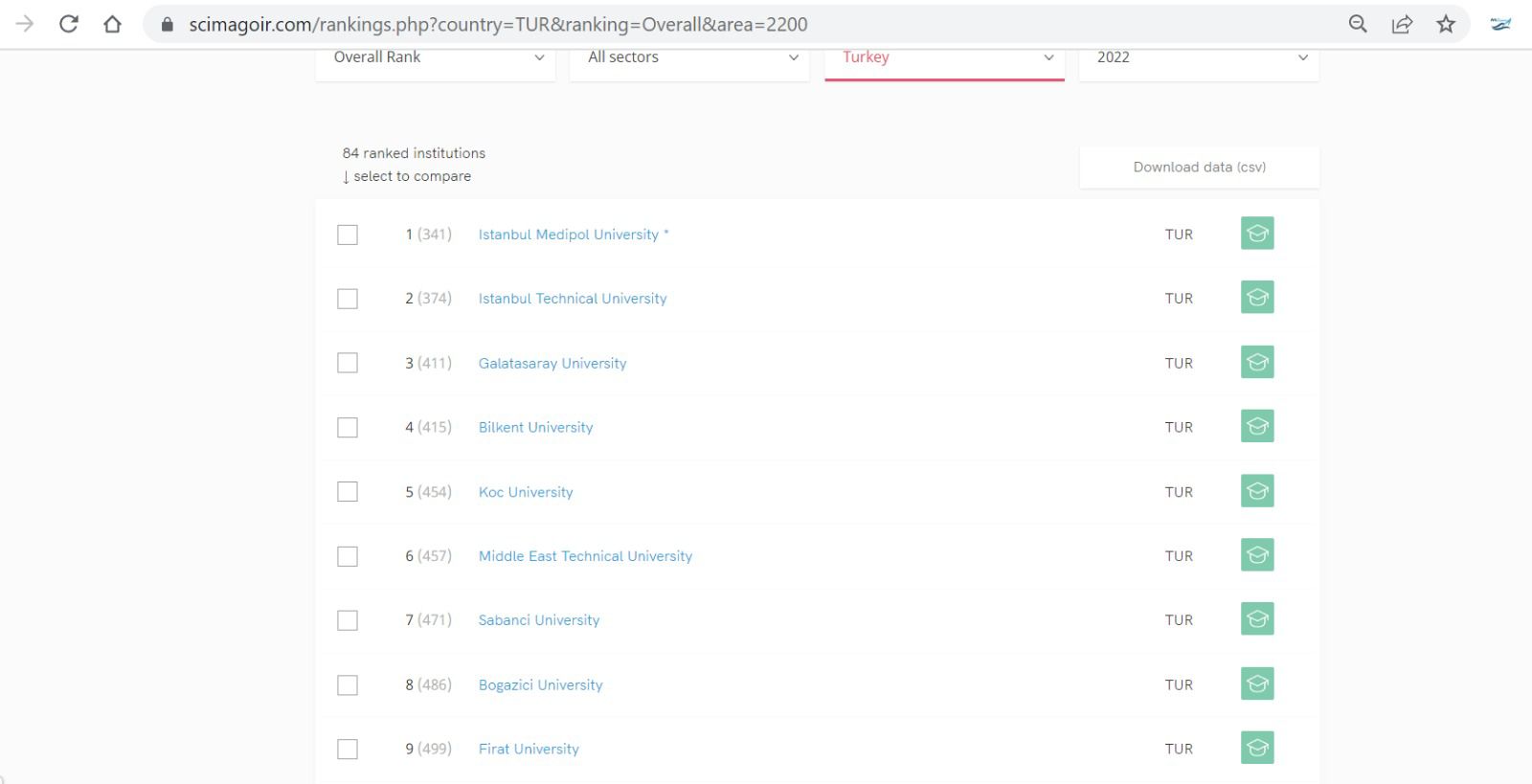The width and height of the screenshot is (1532, 784).
Task: Click the padlock site security icon
Action: [x=168, y=25]
